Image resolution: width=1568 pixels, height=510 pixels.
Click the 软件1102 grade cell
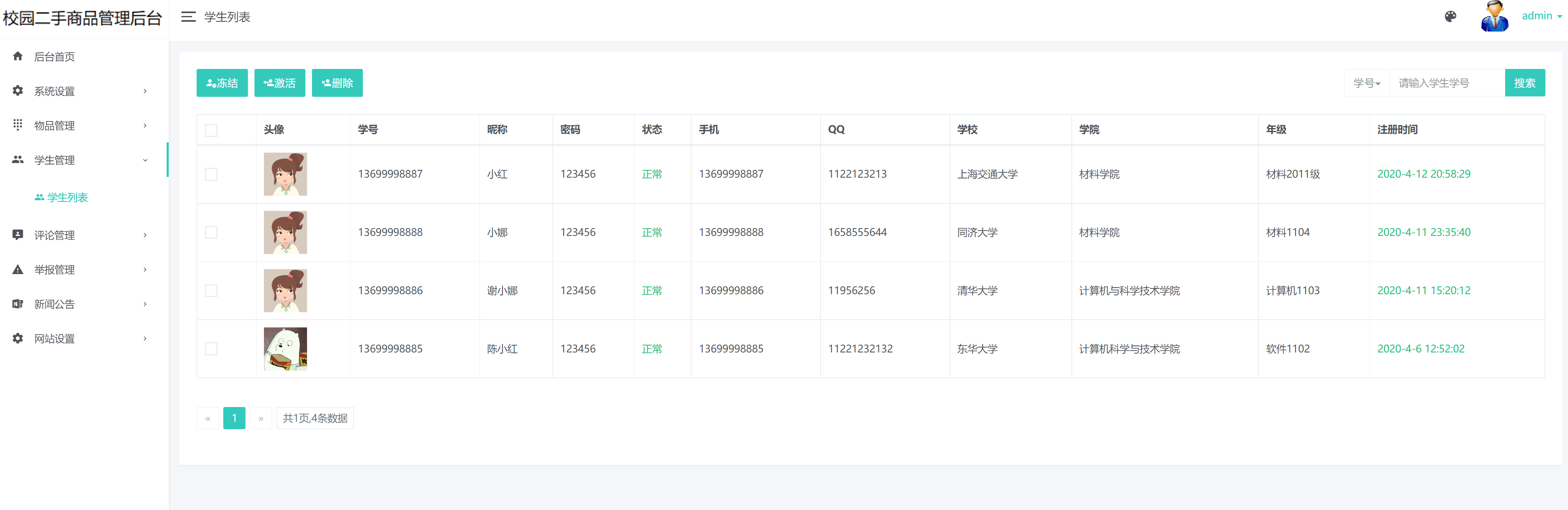coord(1287,349)
